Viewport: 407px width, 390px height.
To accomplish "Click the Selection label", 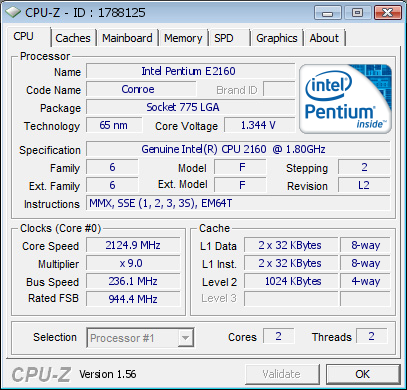I will click(55, 337).
